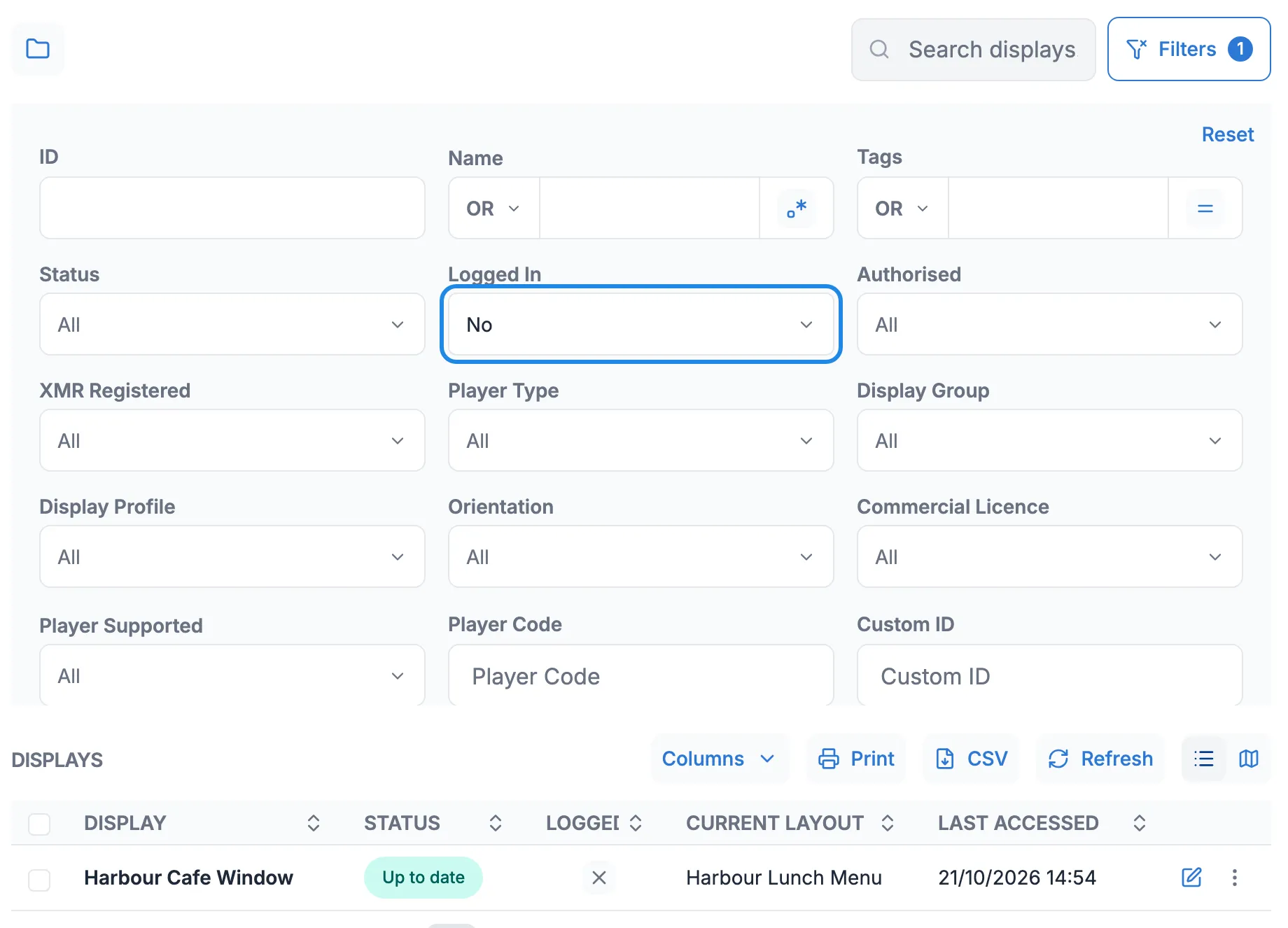Expand the Display Group dropdown
The width and height of the screenshot is (1288, 928).
coord(1050,441)
